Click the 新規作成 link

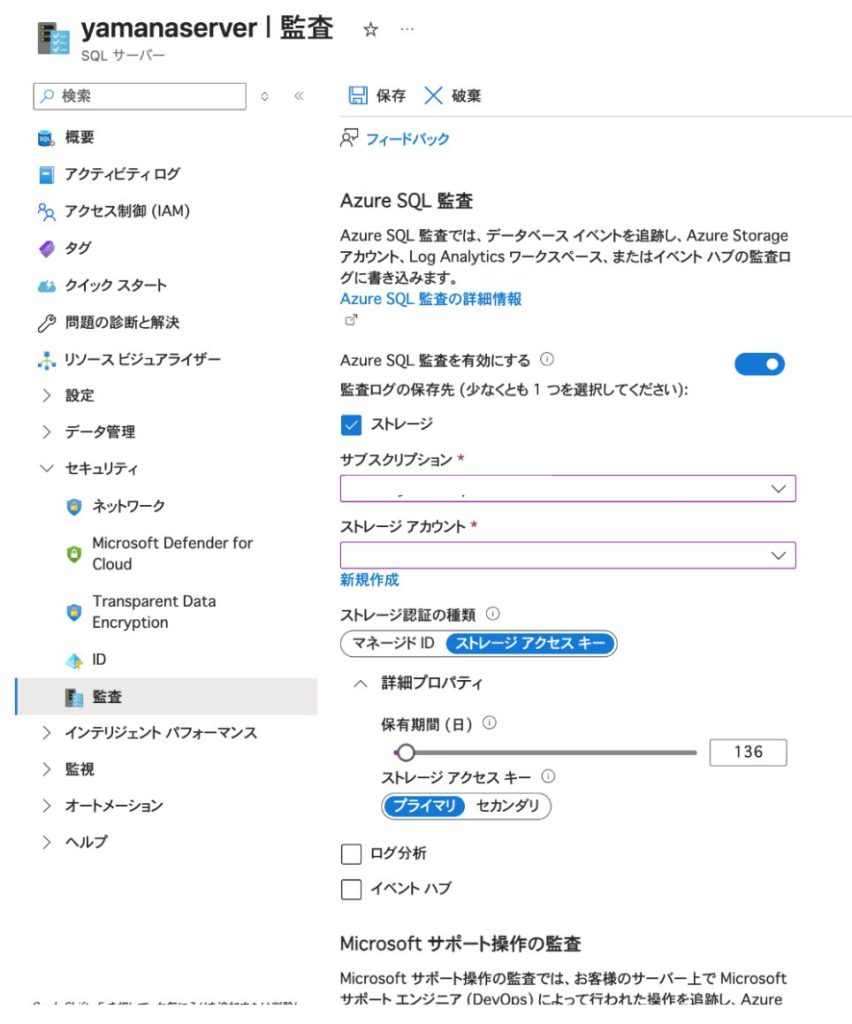(369, 580)
